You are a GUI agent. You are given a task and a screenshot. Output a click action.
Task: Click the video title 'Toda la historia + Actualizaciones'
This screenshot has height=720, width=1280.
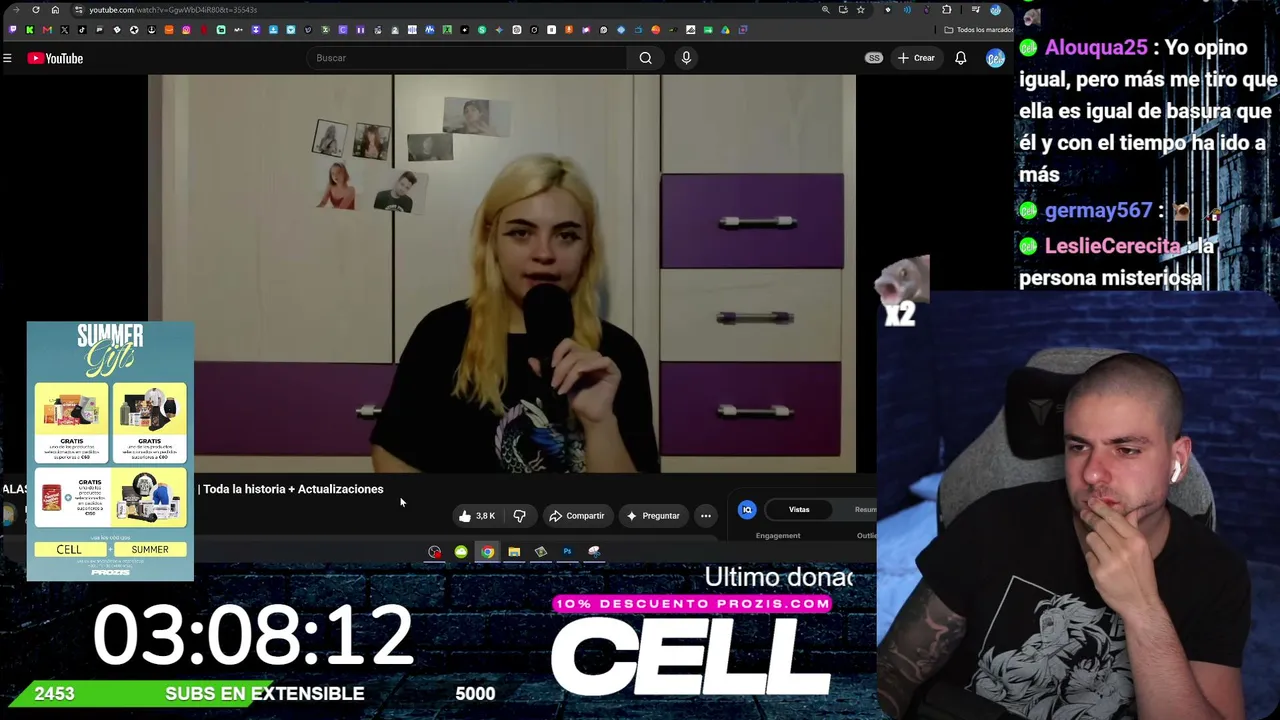coord(293,489)
